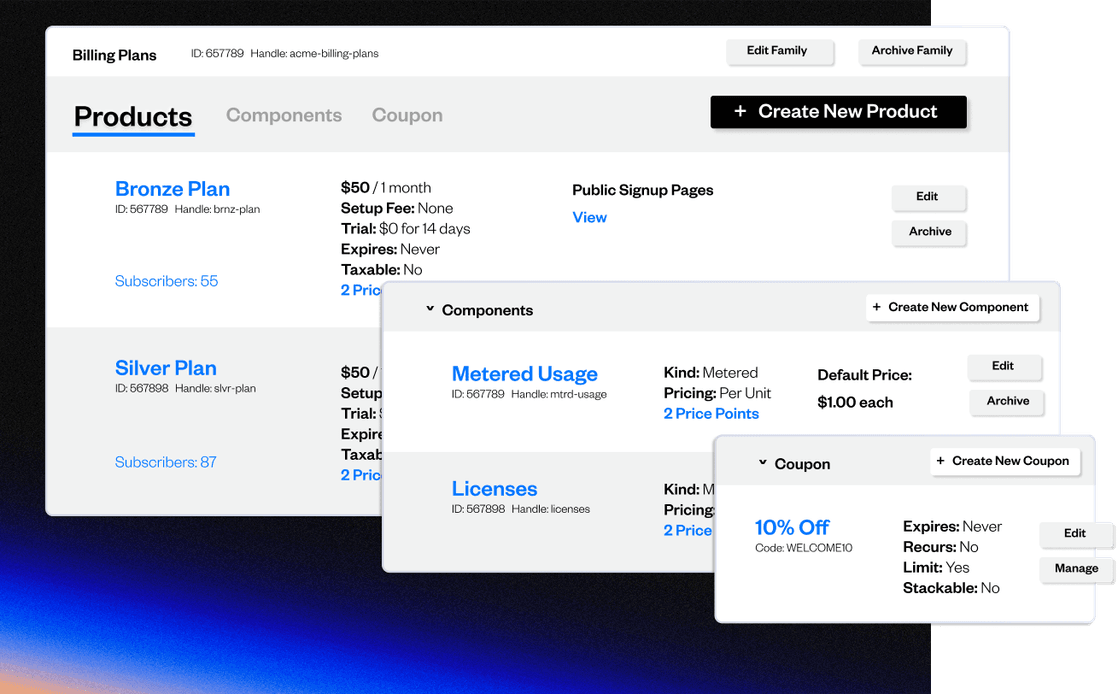View Subscribers: 87 for Silver Plan
The image size is (1118, 694).
click(x=166, y=462)
